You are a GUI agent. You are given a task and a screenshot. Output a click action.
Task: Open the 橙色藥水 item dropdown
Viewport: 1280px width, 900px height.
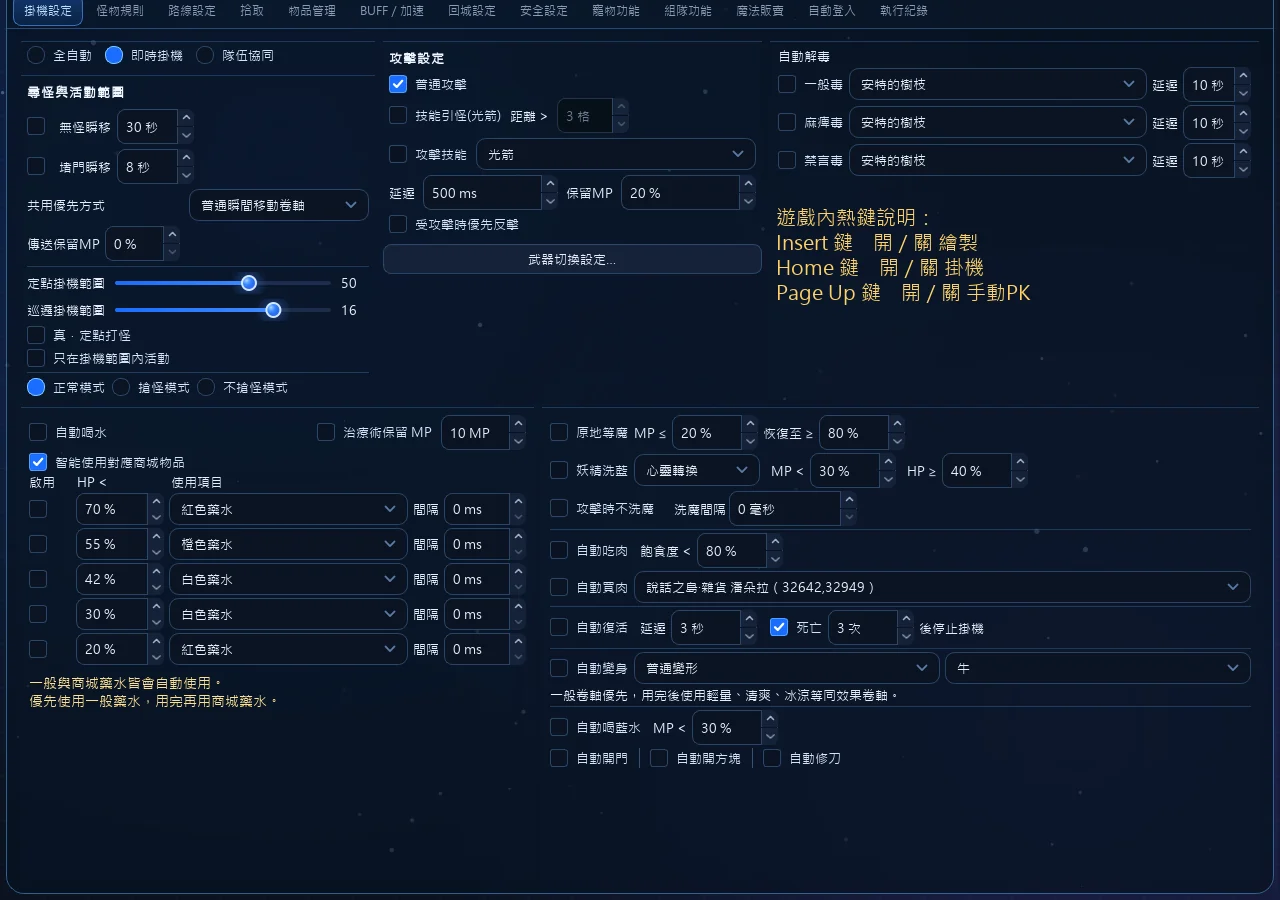tap(288, 545)
